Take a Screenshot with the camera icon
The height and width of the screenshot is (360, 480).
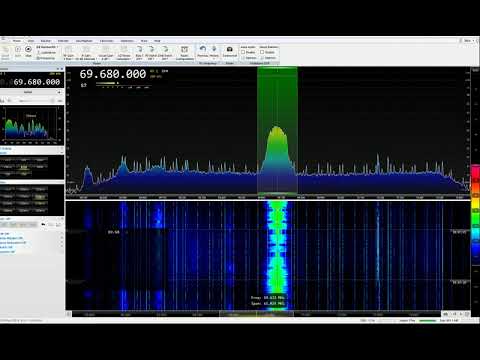[x=229, y=51]
